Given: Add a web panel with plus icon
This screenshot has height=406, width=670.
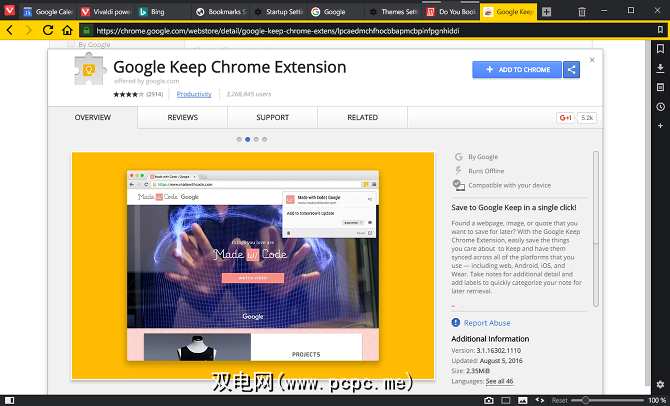Looking at the screenshot, I should click(x=660, y=126).
